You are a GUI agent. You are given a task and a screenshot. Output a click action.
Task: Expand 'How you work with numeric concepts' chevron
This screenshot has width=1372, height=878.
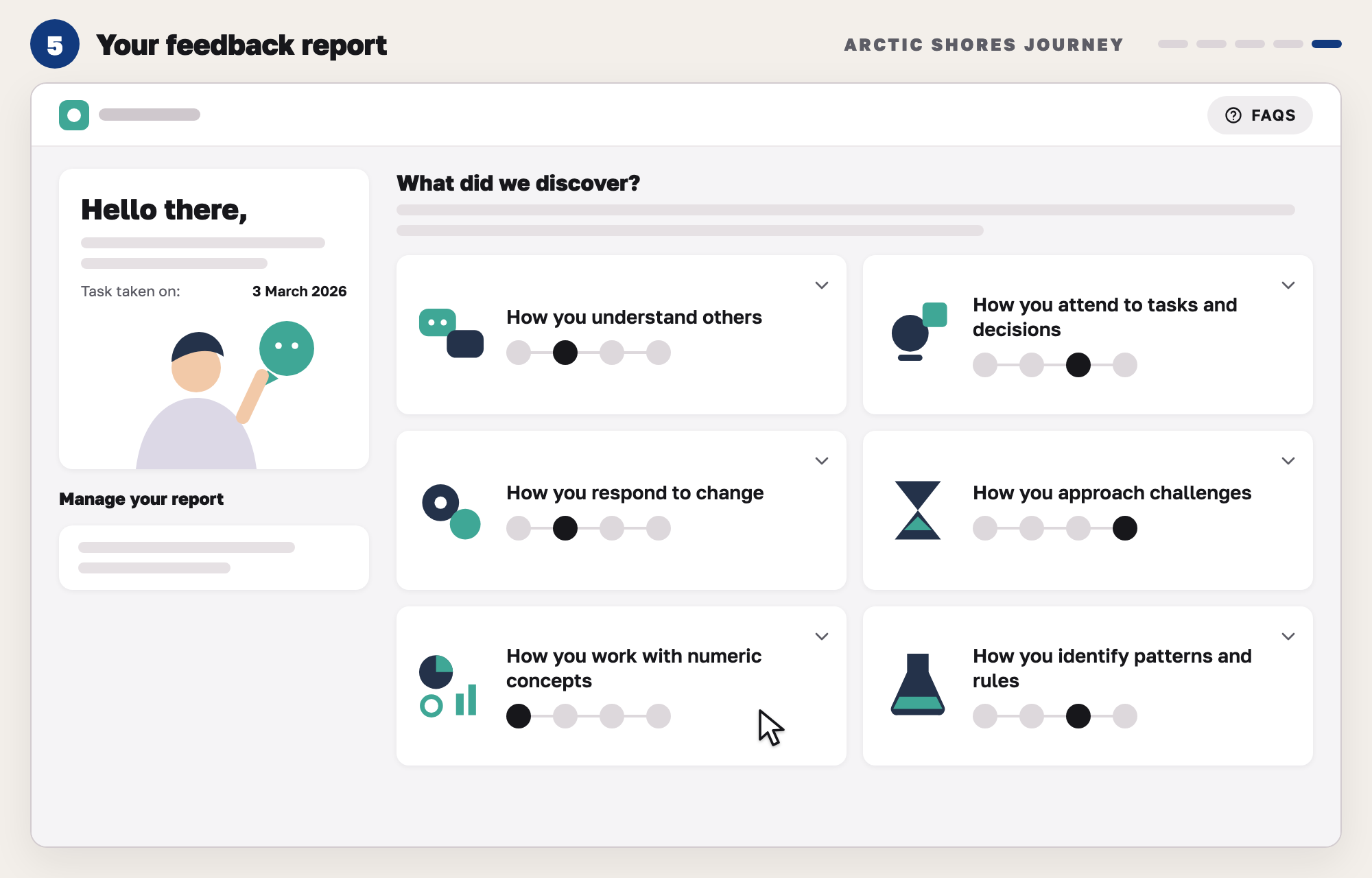[822, 637]
